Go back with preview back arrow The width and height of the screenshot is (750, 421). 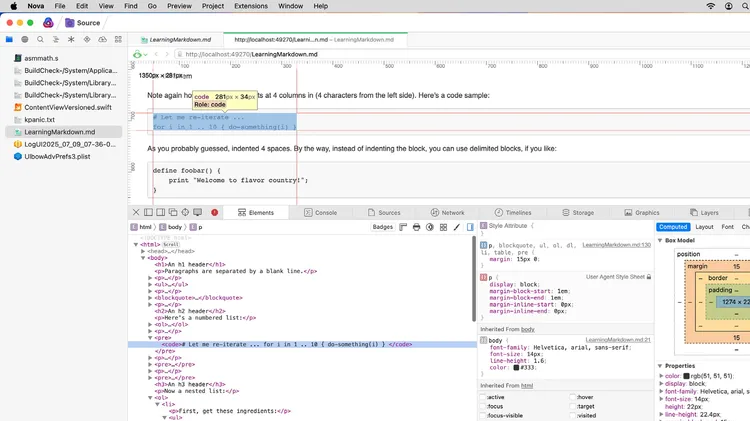(x=156, y=54)
